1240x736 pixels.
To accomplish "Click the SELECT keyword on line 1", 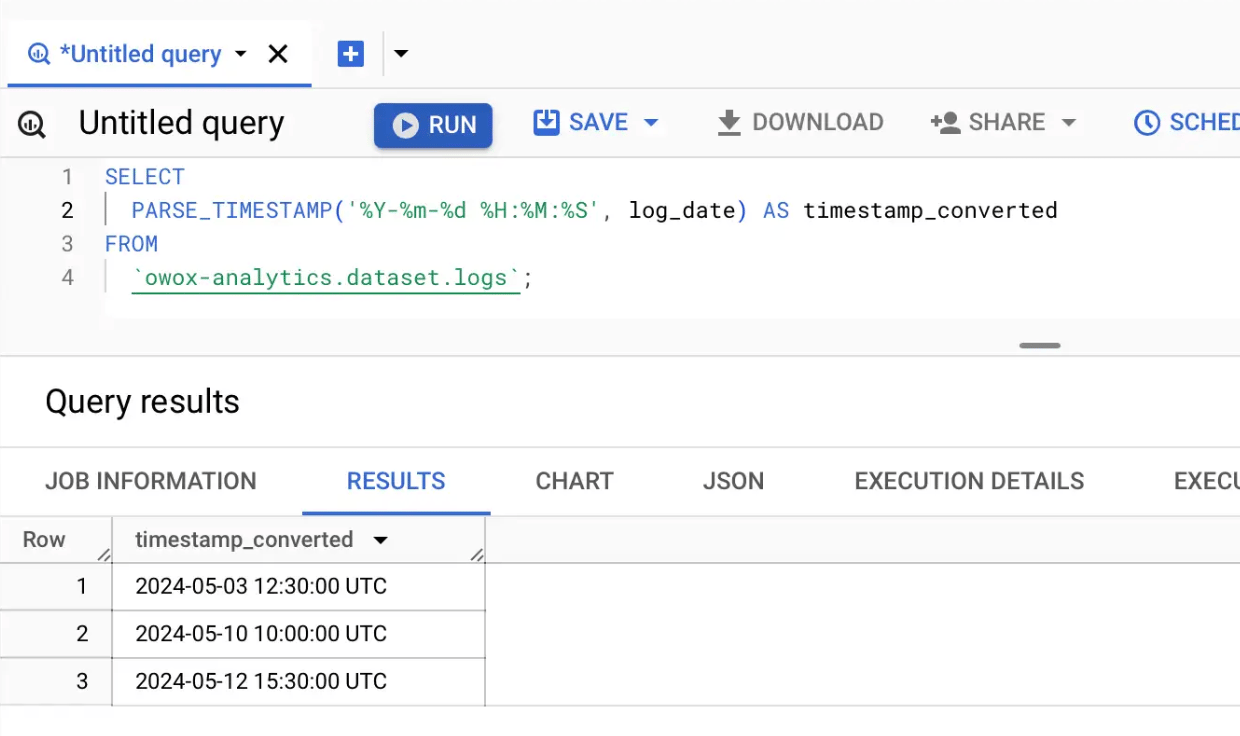I will click(x=145, y=177).
